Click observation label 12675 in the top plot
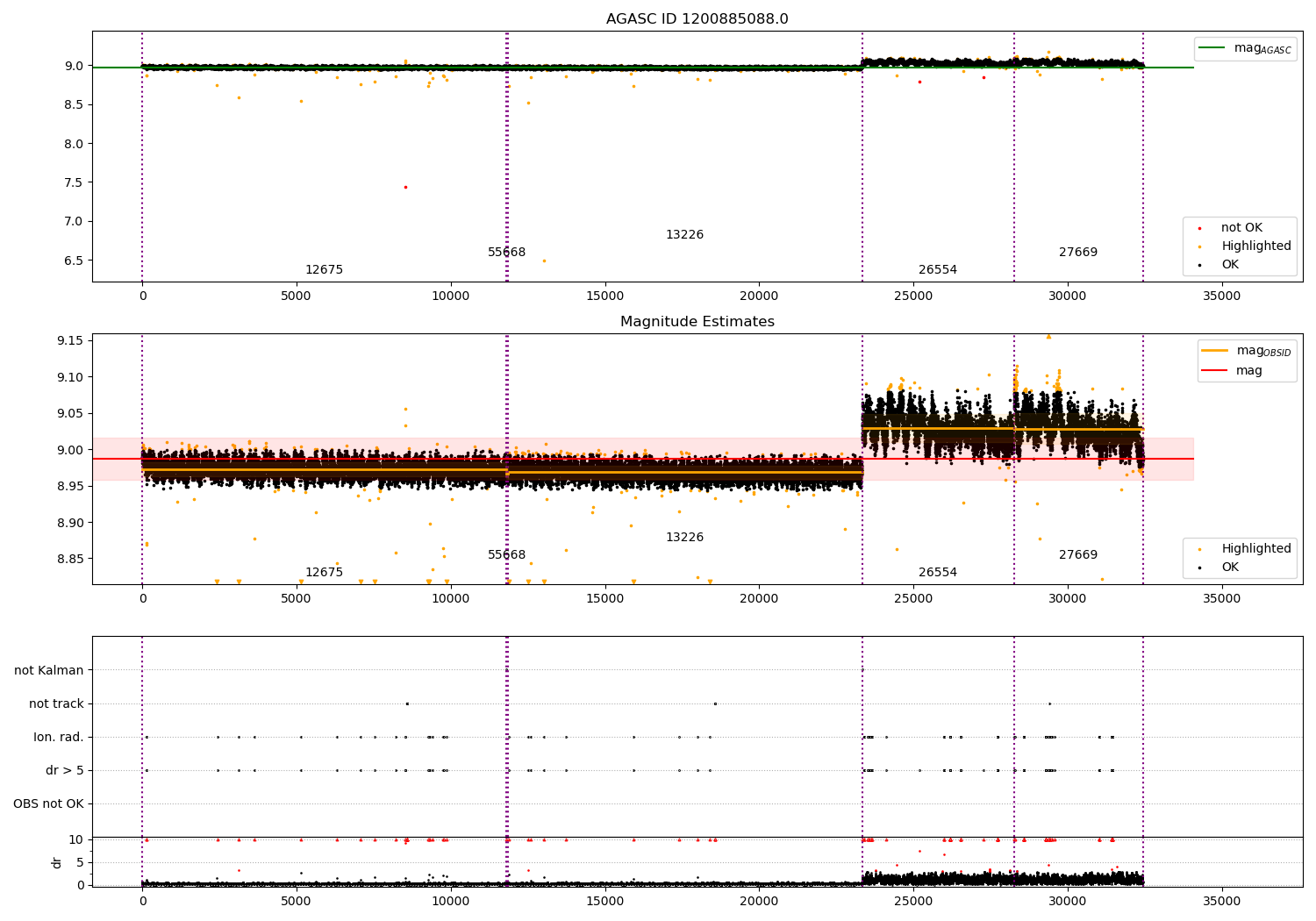 (324, 270)
